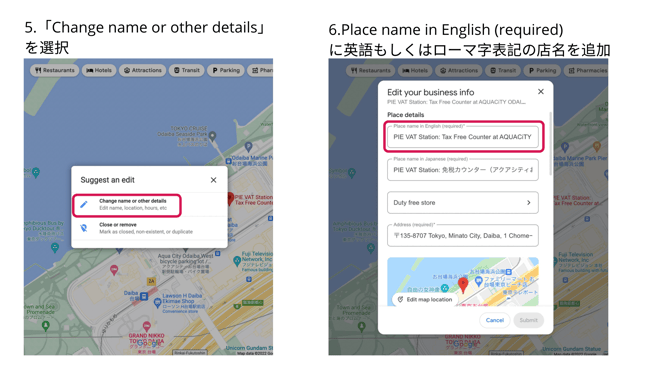Click Grand Nikko Tokyo Daiba hotel pin in left map
Viewport: 657px width, 369px height.
[x=146, y=326]
